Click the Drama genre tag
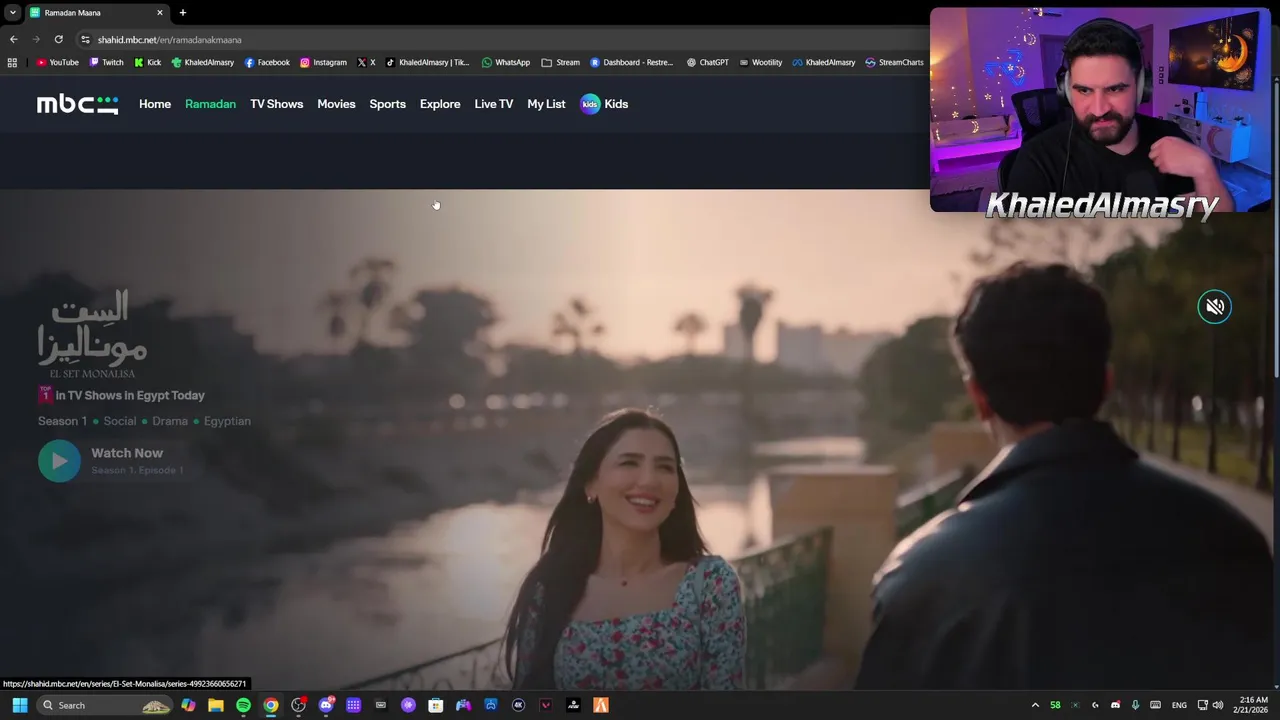The width and height of the screenshot is (1280, 720). coord(170,421)
